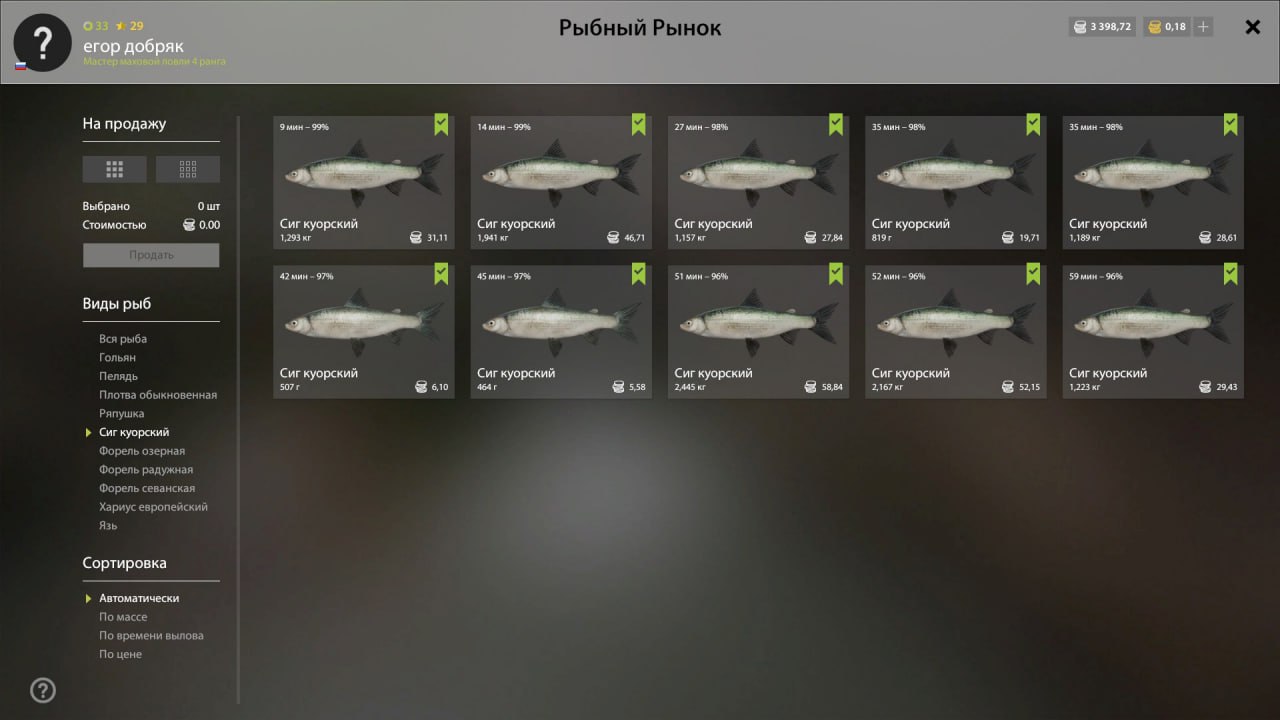Click the gold coins balance 0,18
The height and width of the screenshot is (720, 1280).
[1167, 27]
